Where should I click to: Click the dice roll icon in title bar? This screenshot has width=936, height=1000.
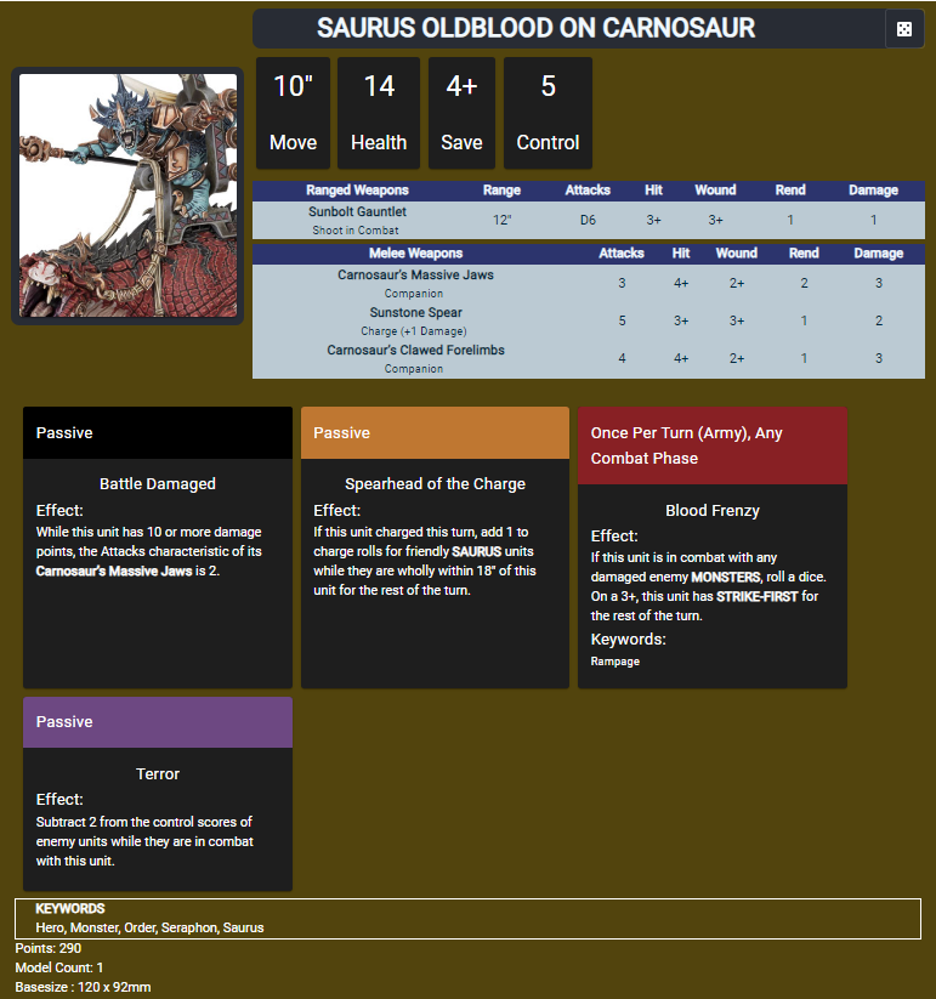coord(904,29)
